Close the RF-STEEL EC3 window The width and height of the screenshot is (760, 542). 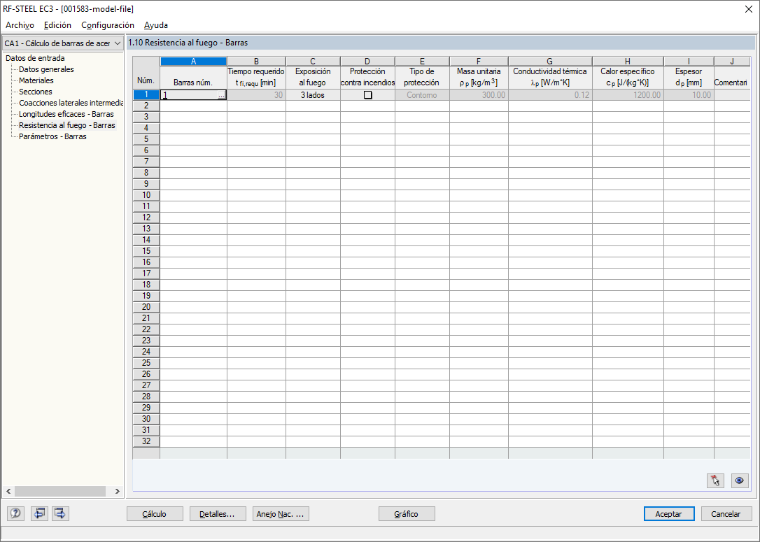click(748, 9)
